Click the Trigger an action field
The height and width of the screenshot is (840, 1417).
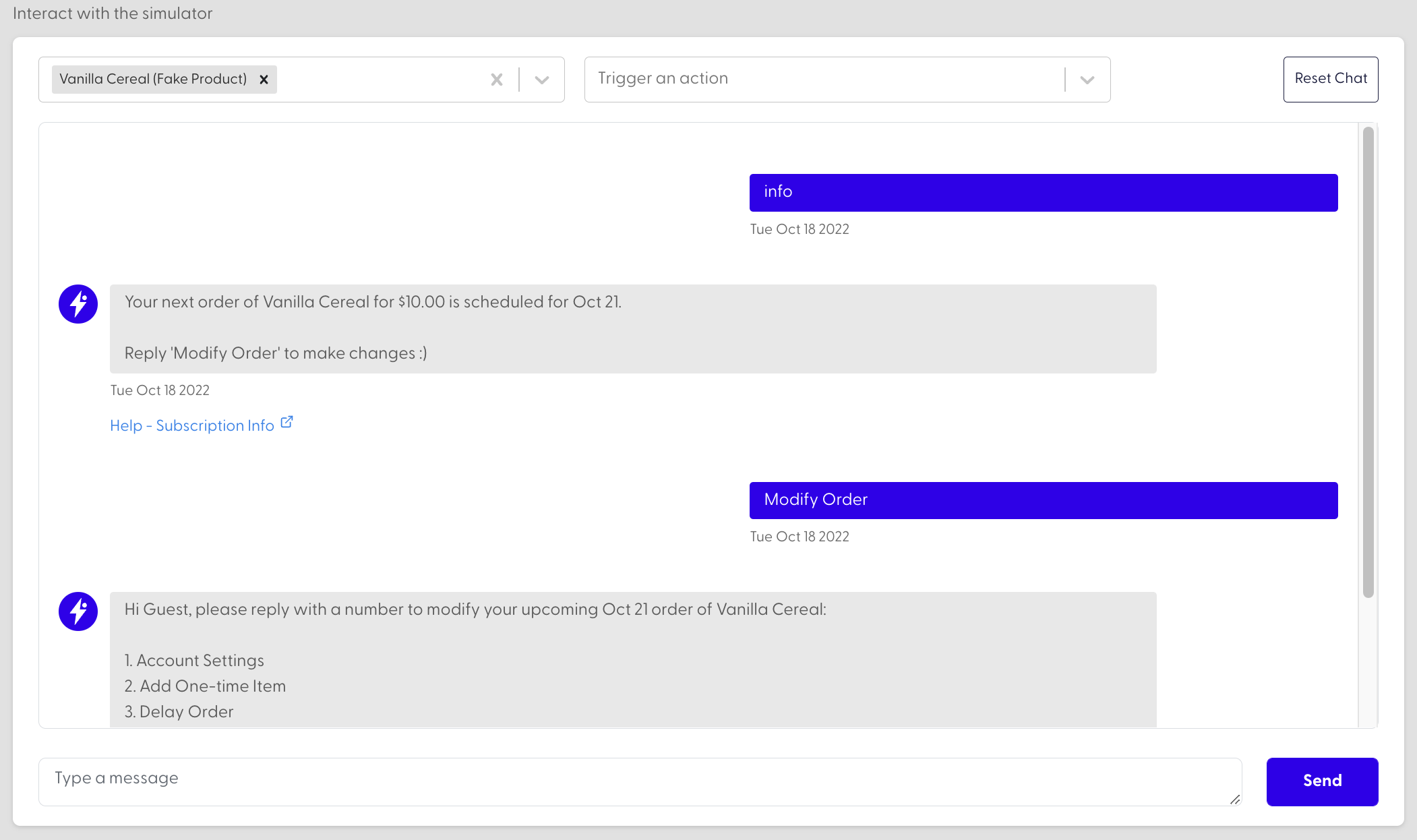847,80
